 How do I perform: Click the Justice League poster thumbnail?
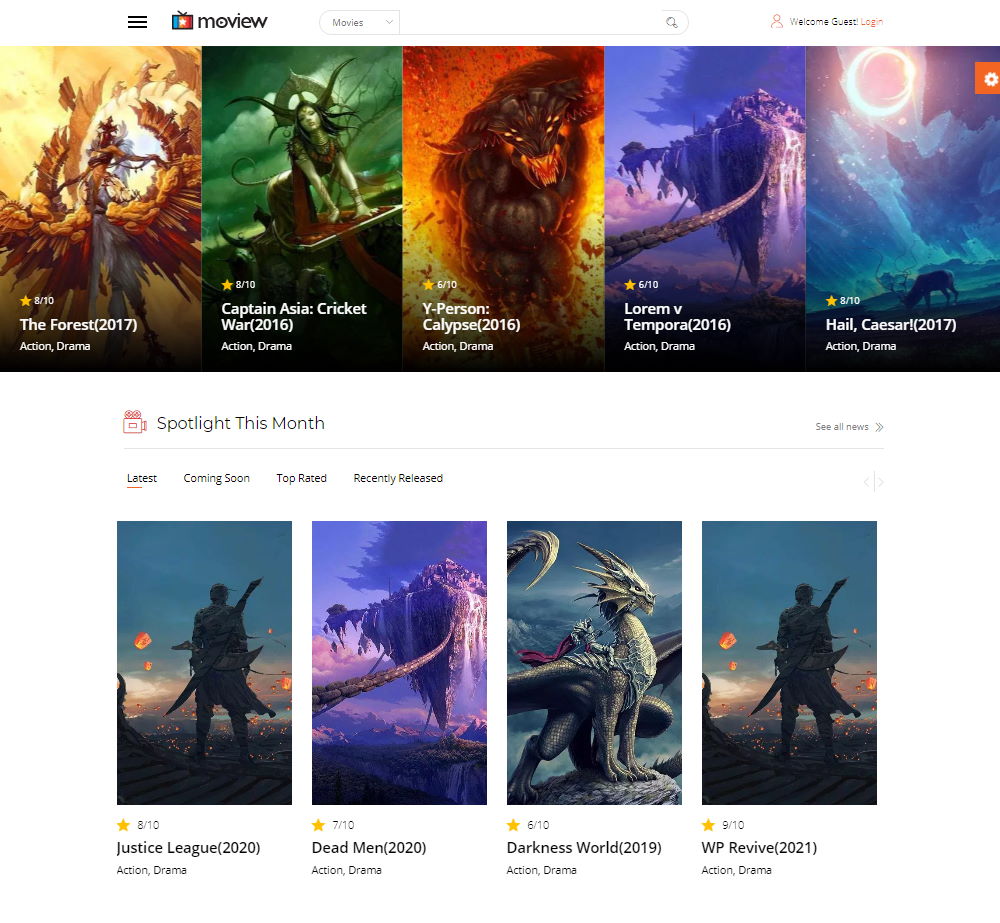tap(204, 663)
